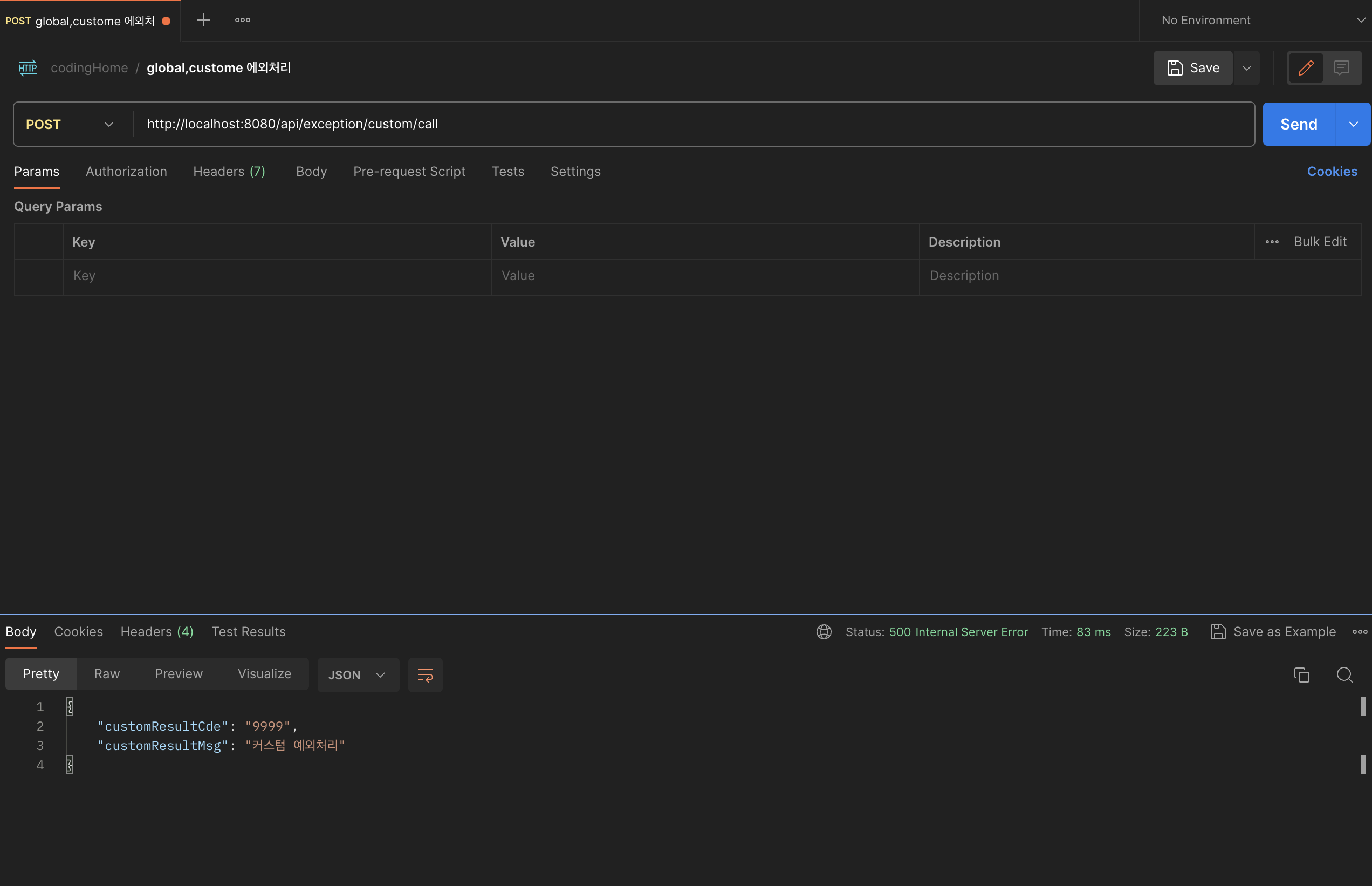Click Bulk Edit for query params
Viewport: 1372px width, 886px height.
(1320, 242)
